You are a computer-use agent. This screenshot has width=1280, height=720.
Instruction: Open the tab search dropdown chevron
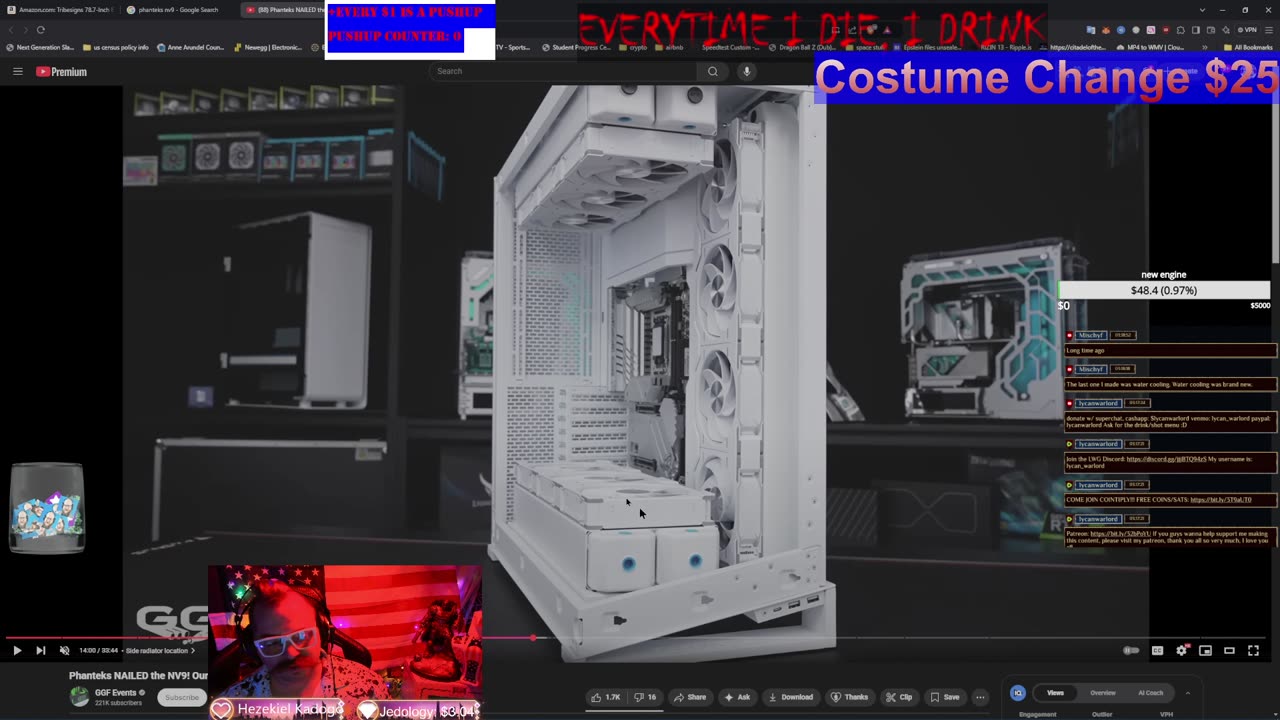pyautogui.click(x=1203, y=10)
